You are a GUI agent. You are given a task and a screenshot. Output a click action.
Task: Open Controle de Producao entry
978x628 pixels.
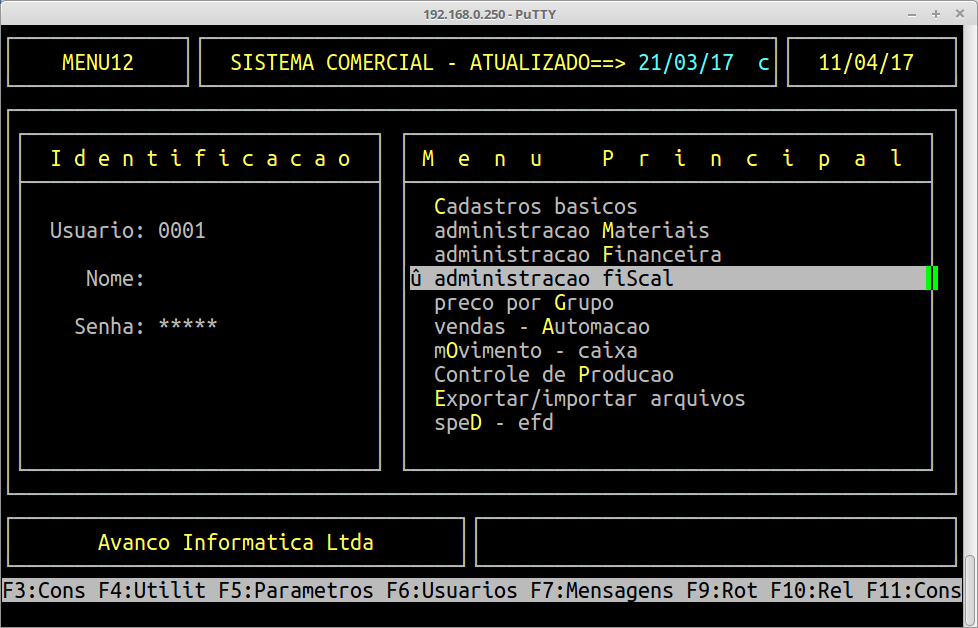click(x=553, y=375)
